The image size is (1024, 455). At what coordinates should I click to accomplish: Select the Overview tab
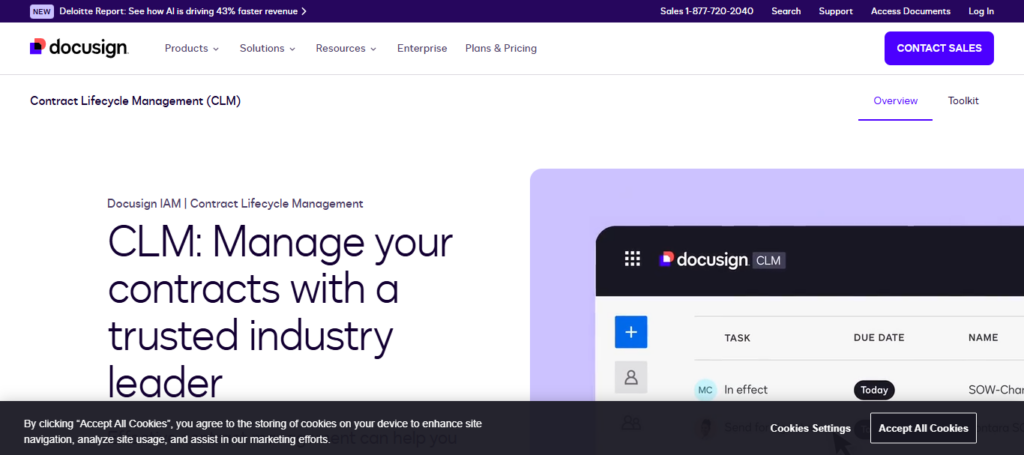(895, 101)
